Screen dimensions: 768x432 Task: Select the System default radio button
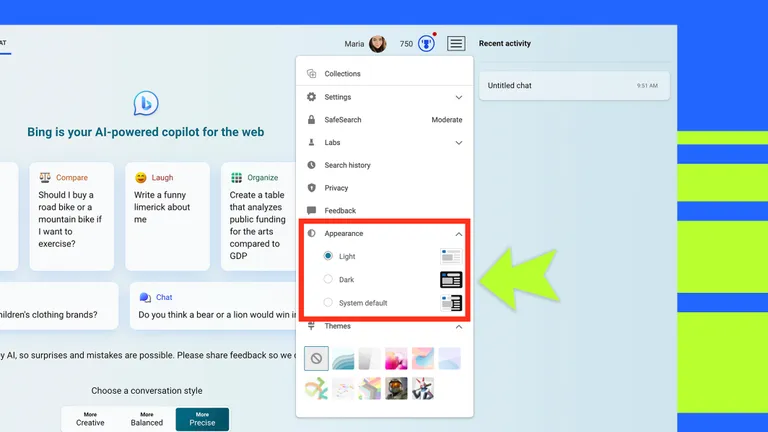[328, 302]
